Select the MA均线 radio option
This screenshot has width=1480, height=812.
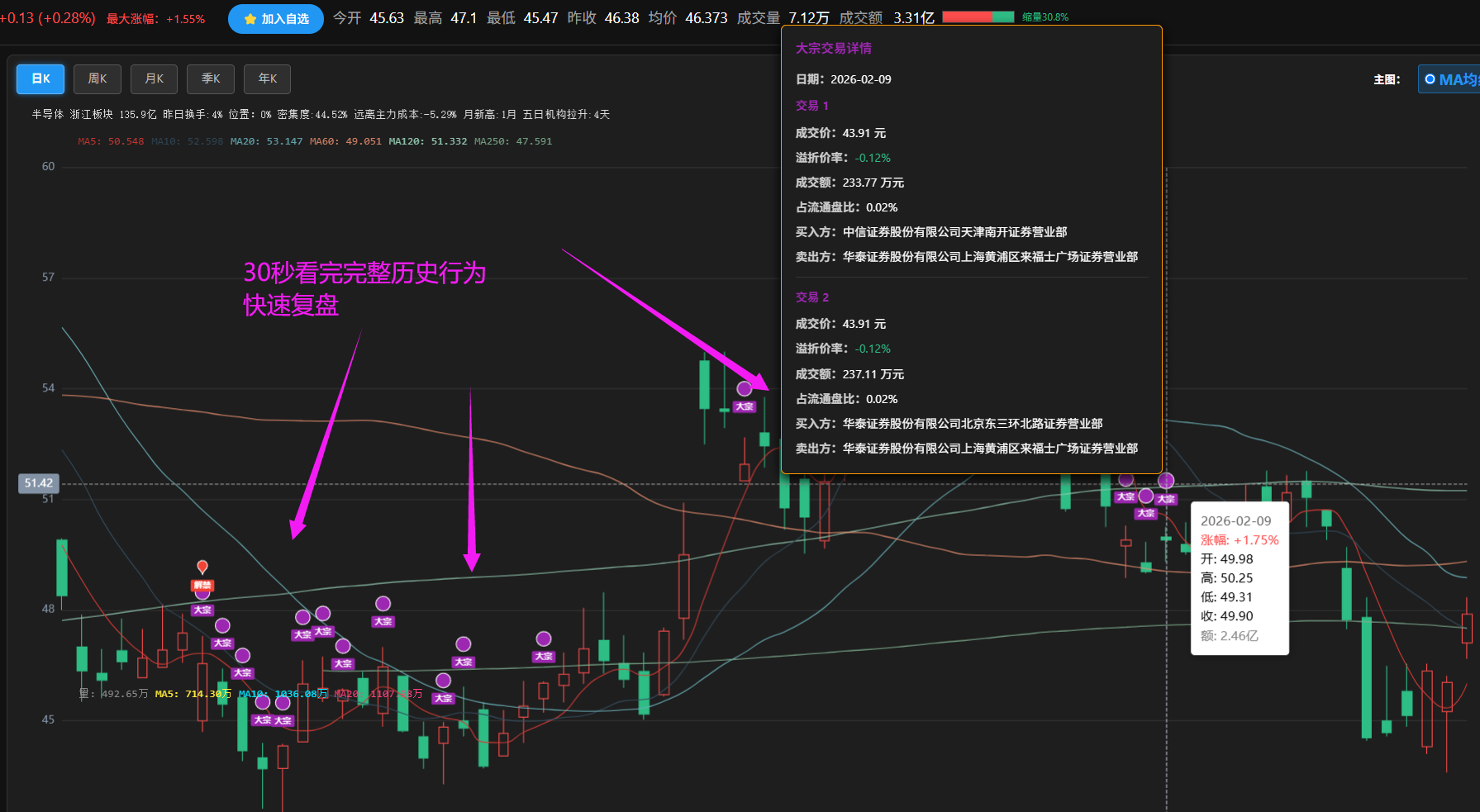click(x=1430, y=79)
